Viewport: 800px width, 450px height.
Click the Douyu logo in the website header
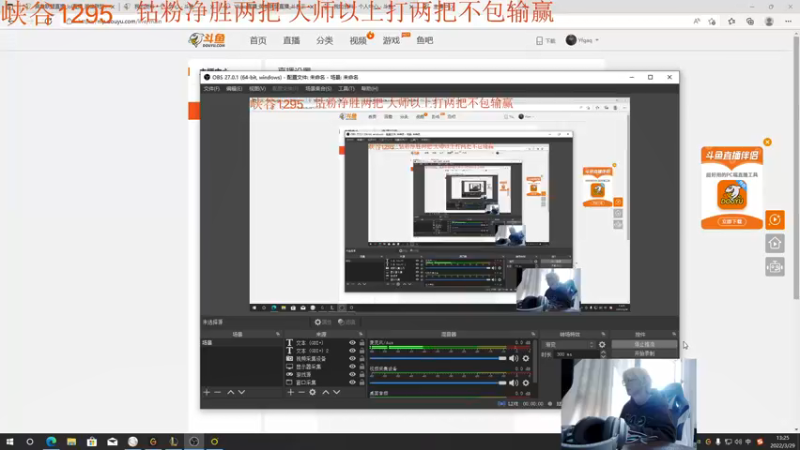[207, 40]
